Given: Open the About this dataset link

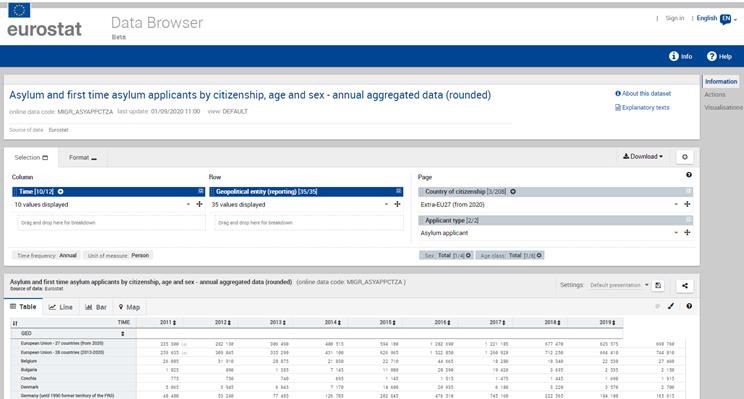Looking at the screenshot, I should (643, 93).
